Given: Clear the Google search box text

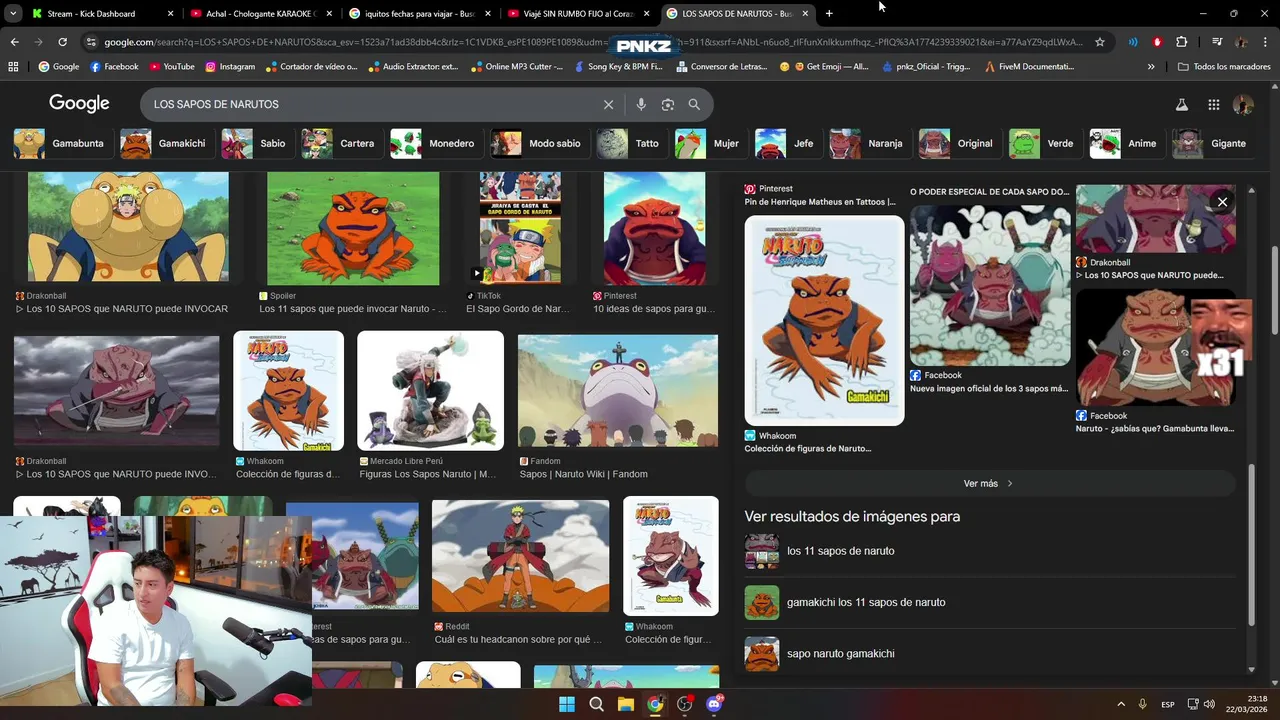Looking at the screenshot, I should click(x=608, y=104).
